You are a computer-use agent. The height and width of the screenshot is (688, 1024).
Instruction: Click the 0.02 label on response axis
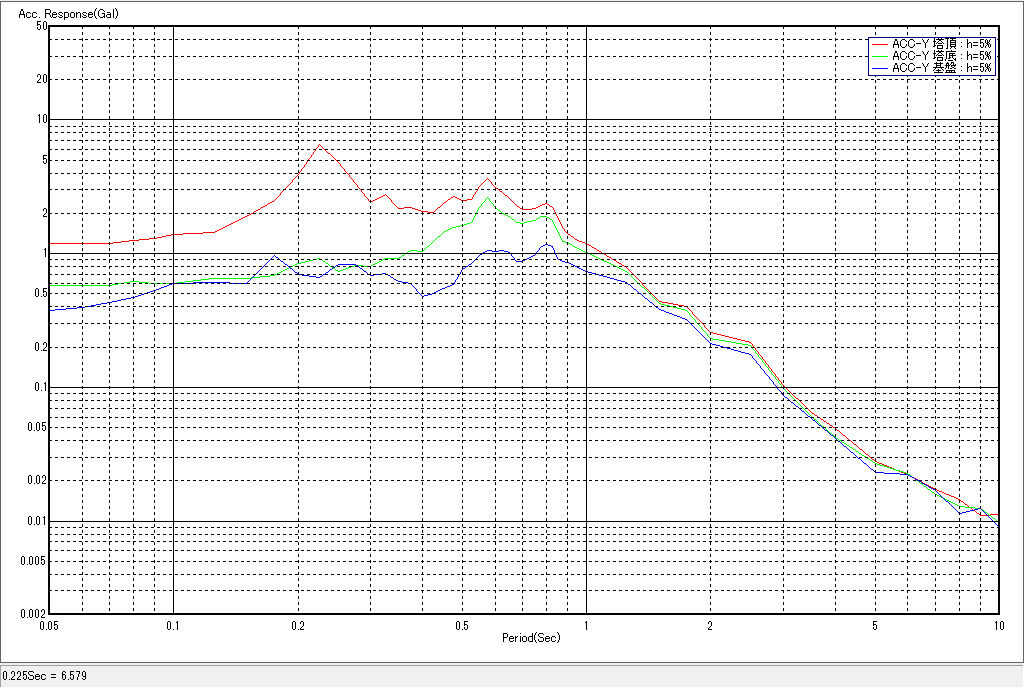coord(38,481)
